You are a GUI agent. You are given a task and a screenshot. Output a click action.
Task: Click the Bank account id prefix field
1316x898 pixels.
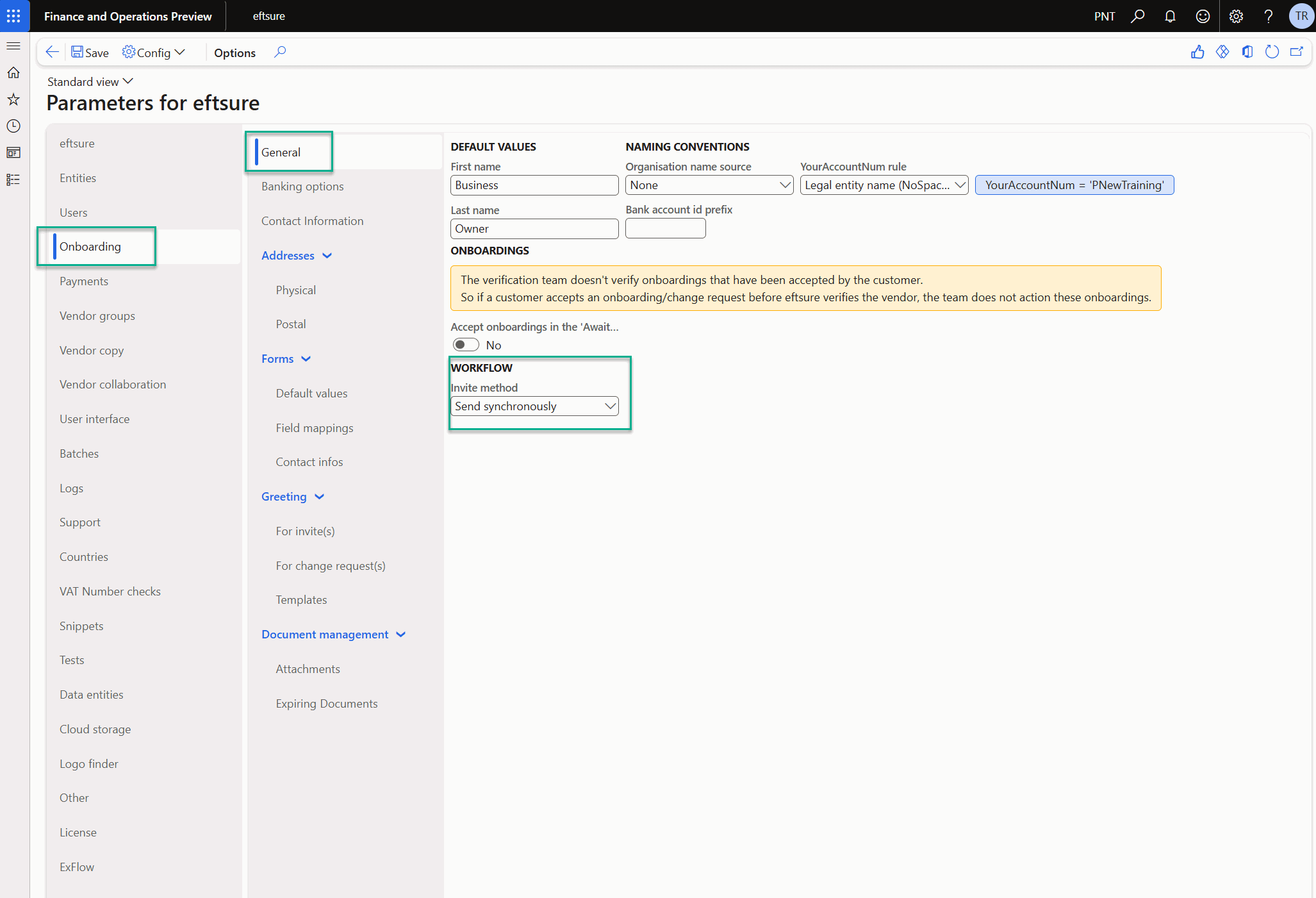[x=666, y=228]
